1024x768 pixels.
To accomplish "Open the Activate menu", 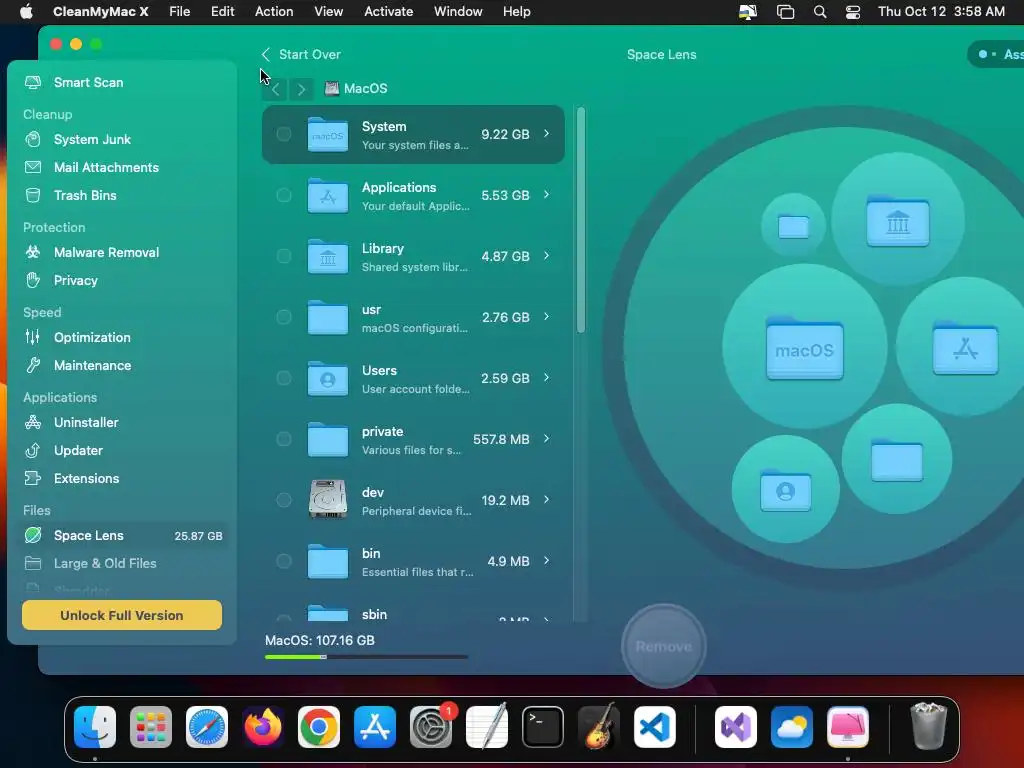I will (x=389, y=12).
